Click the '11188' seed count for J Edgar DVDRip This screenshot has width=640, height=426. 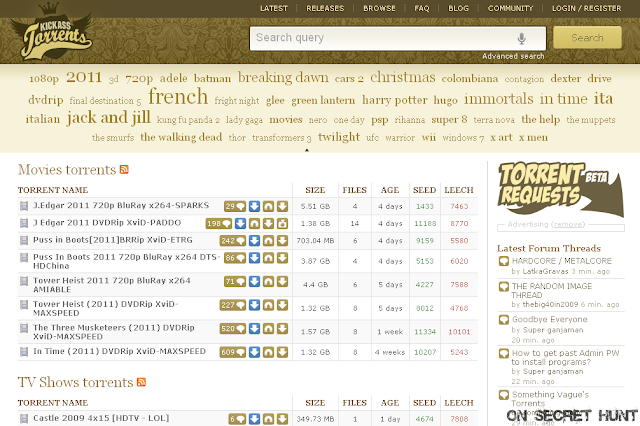(425, 224)
